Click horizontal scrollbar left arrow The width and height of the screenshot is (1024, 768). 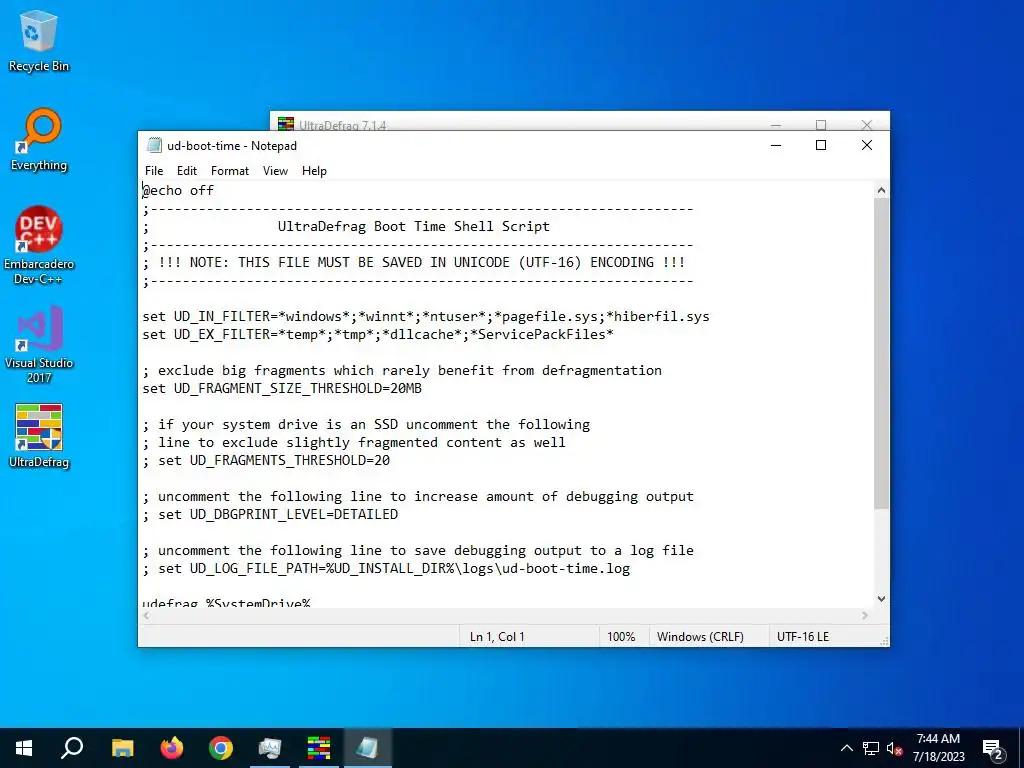pyautogui.click(x=146, y=615)
